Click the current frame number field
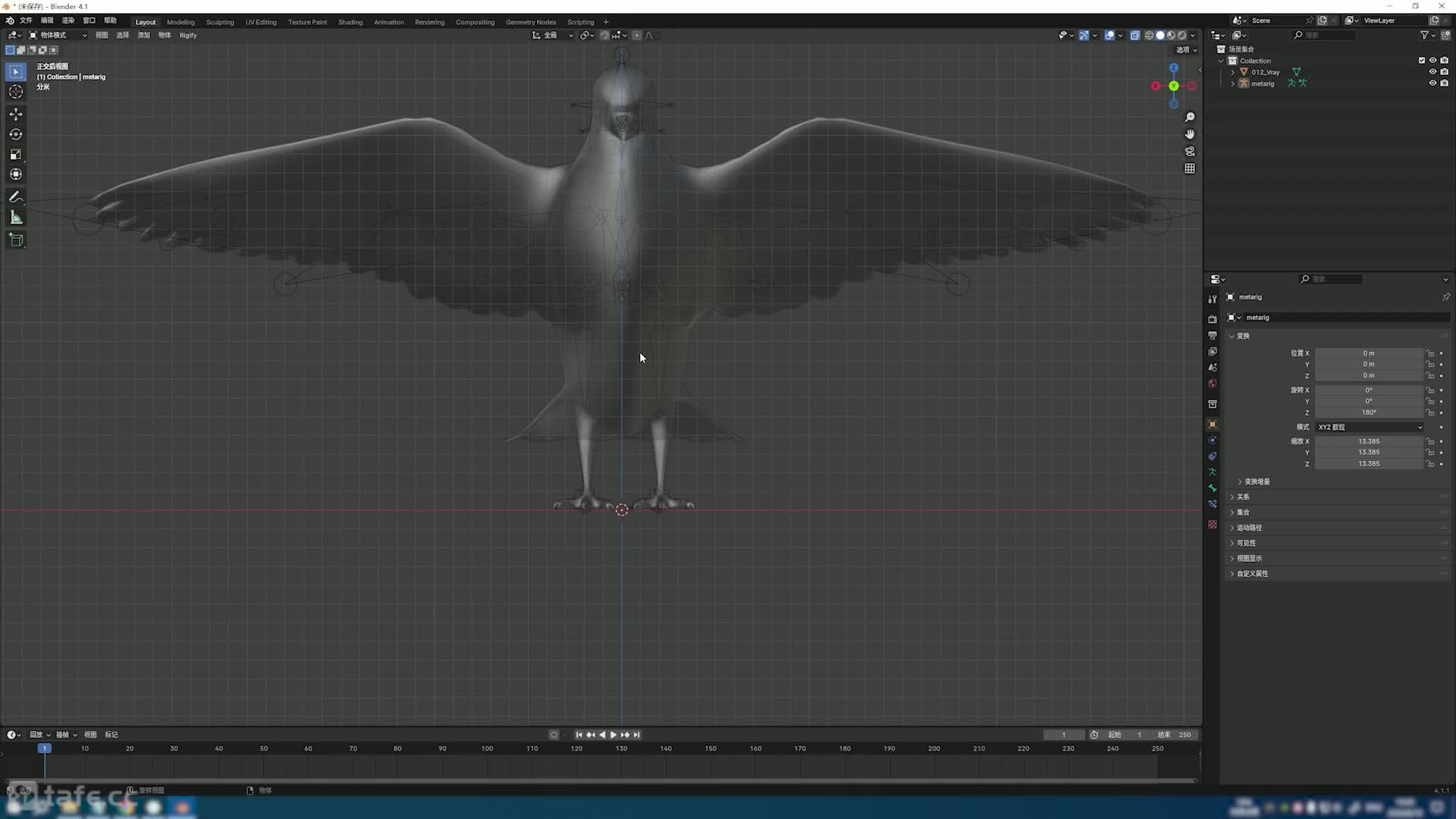The height and width of the screenshot is (819, 1456). click(1063, 735)
